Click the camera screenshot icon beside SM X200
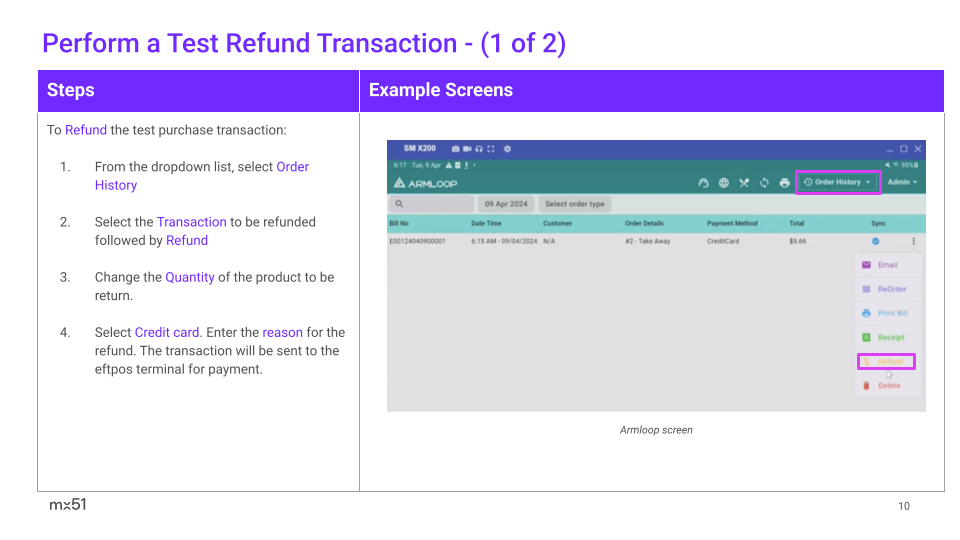The width and height of the screenshot is (960, 540). (456, 149)
